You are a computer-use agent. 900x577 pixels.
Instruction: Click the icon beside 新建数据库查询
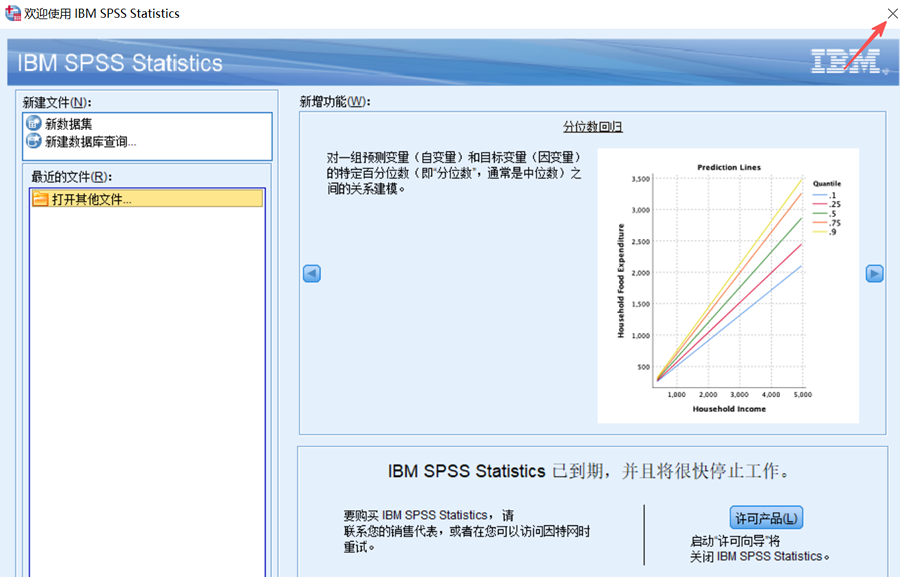[34, 141]
